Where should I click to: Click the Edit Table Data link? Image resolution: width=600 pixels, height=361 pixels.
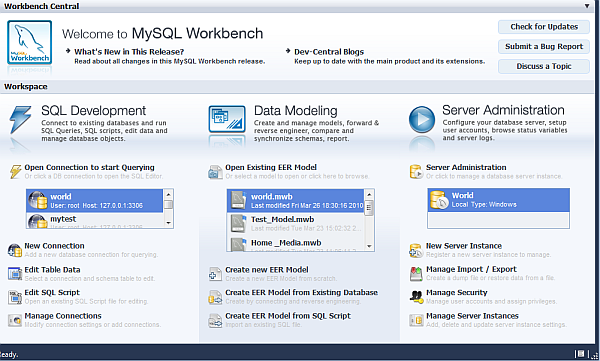(52, 270)
